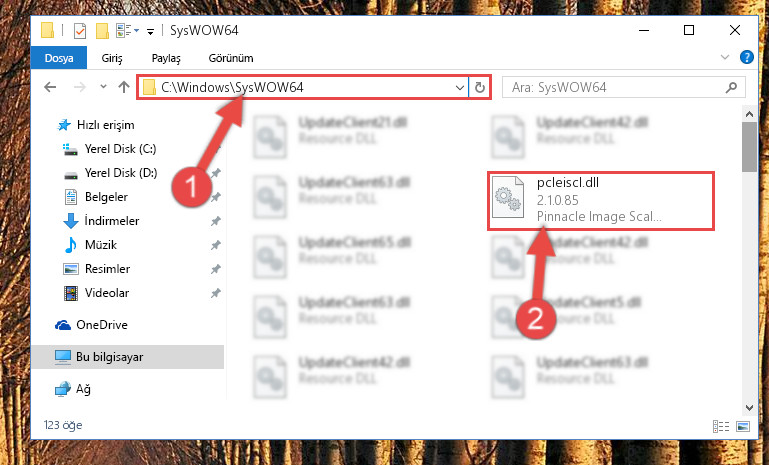Click the refresh icon beside address bar
769x465 pixels.
tap(480, 88)
